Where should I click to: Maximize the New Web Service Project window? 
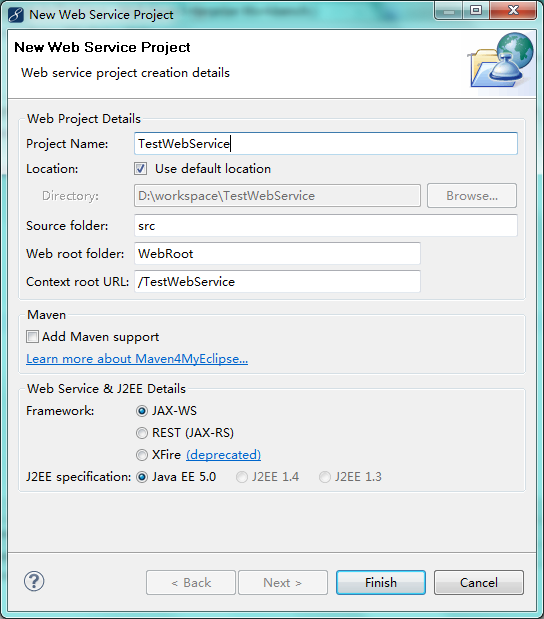pyautogui.click(x=476, y=10)
